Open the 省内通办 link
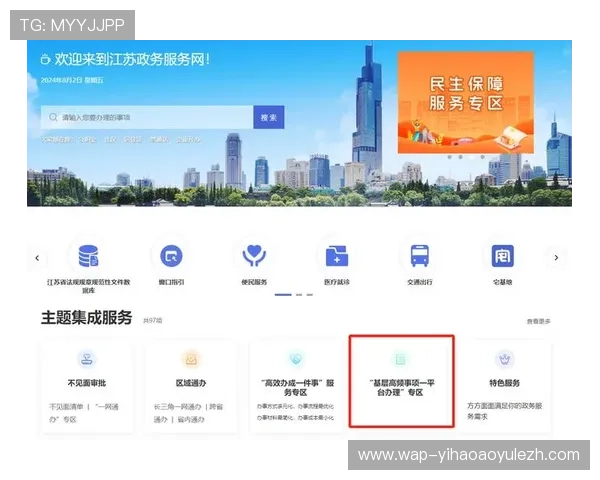 click(191, 420)
